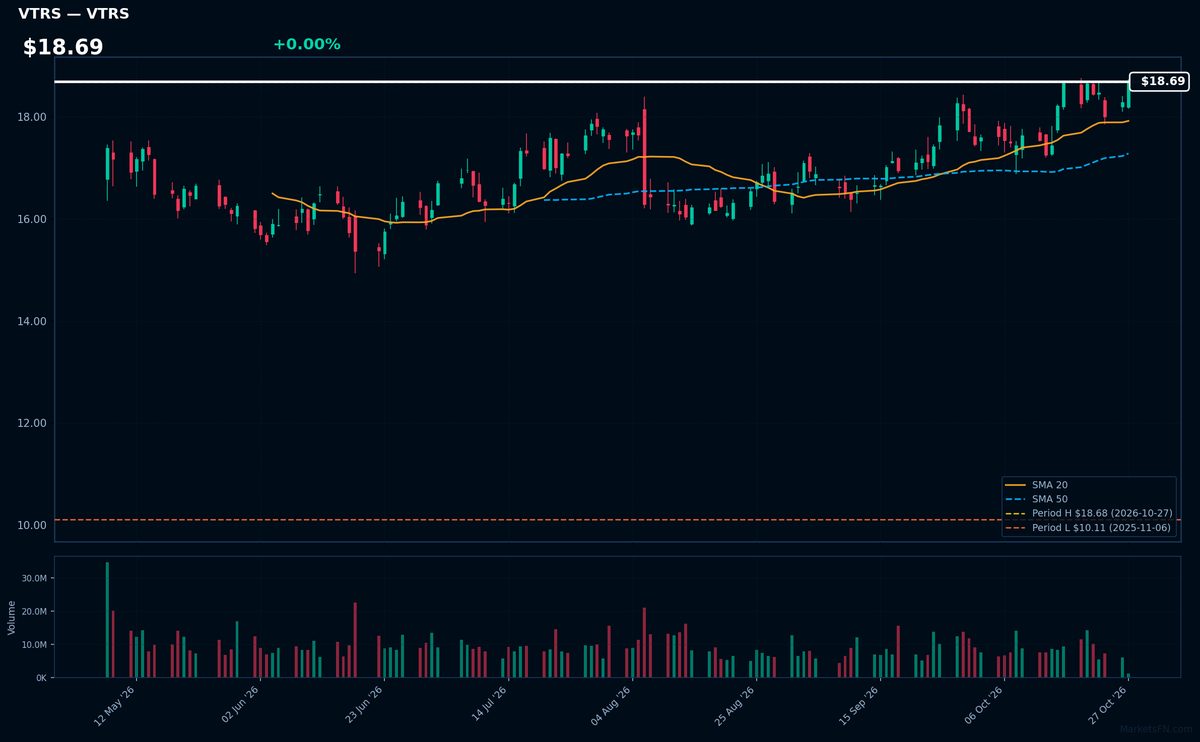The height and width of the screenshot is (742, 1200).
Task: Click the 30.0M volume axis label
Action: (x=34, y=578)
